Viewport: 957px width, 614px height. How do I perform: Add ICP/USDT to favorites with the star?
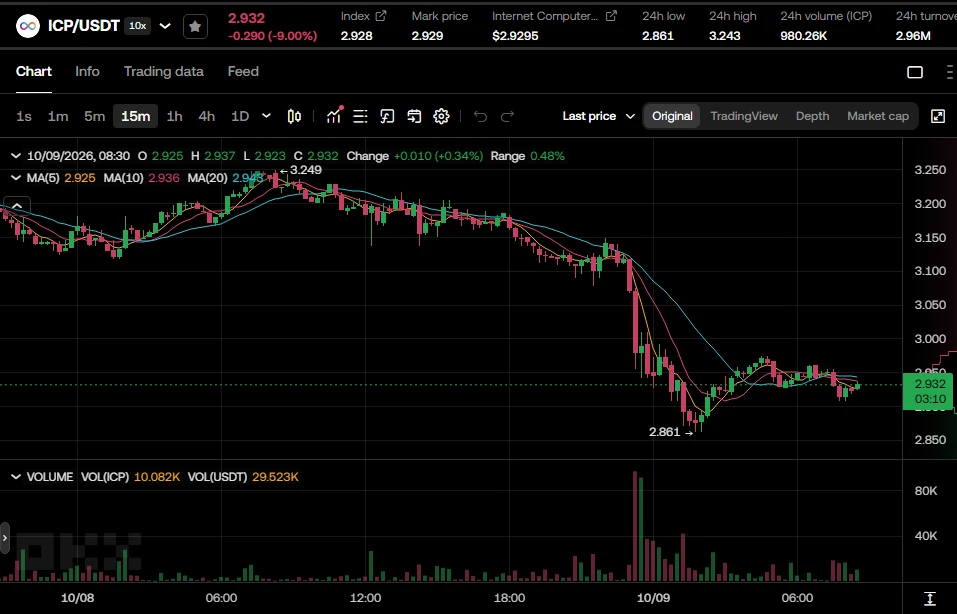[195, 26]
